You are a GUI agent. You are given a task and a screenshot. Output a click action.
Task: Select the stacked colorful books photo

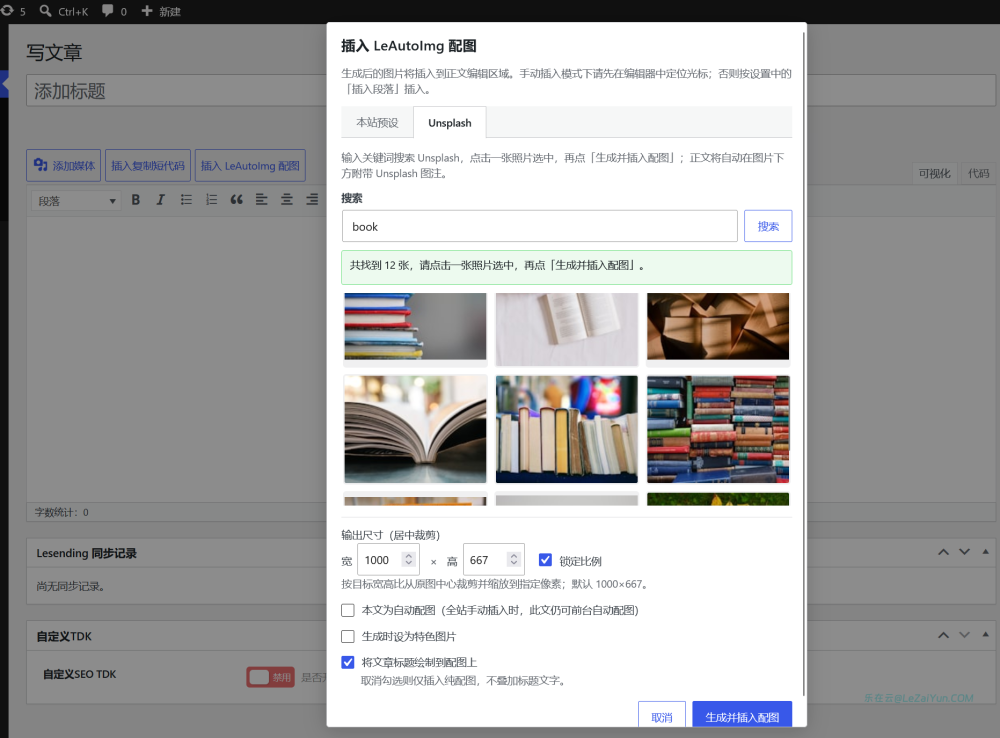point(415,327)
